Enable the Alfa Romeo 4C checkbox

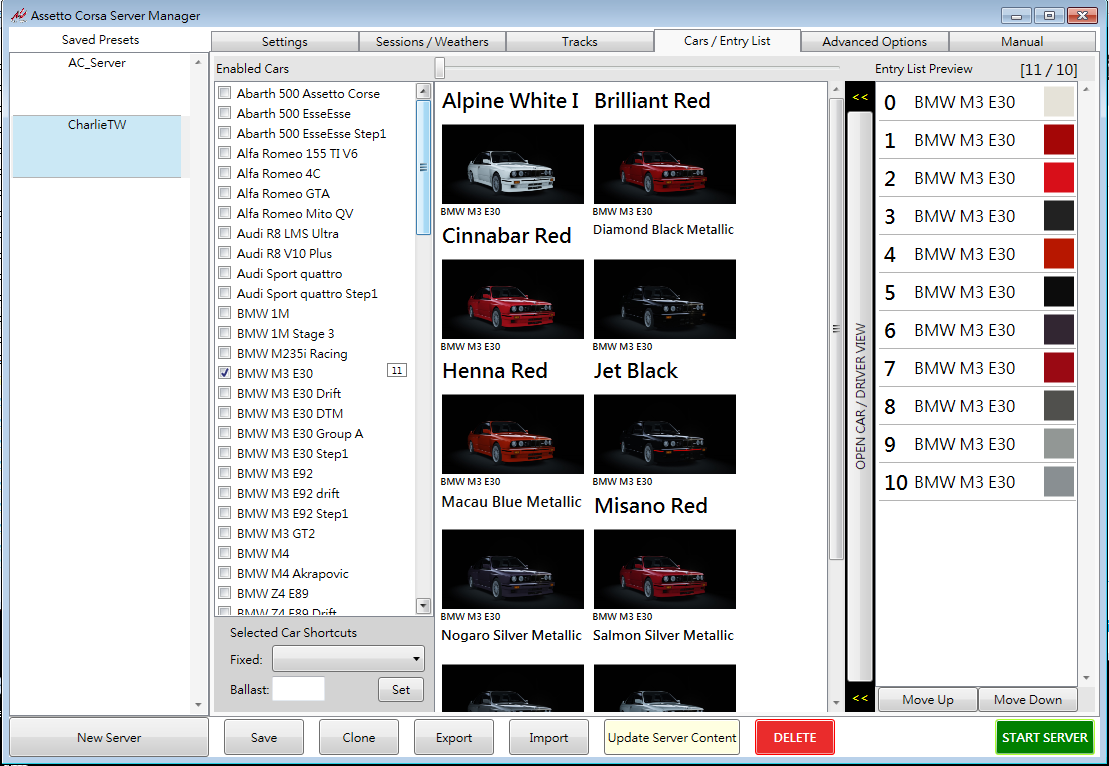[x=225, y=173]
